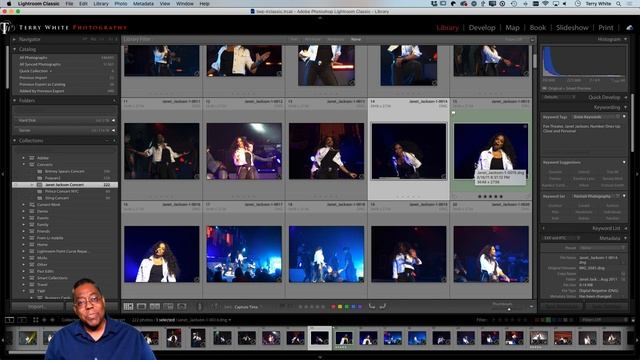
Task: Open the Metadata menu in menu bar
Action: (143, 4)
